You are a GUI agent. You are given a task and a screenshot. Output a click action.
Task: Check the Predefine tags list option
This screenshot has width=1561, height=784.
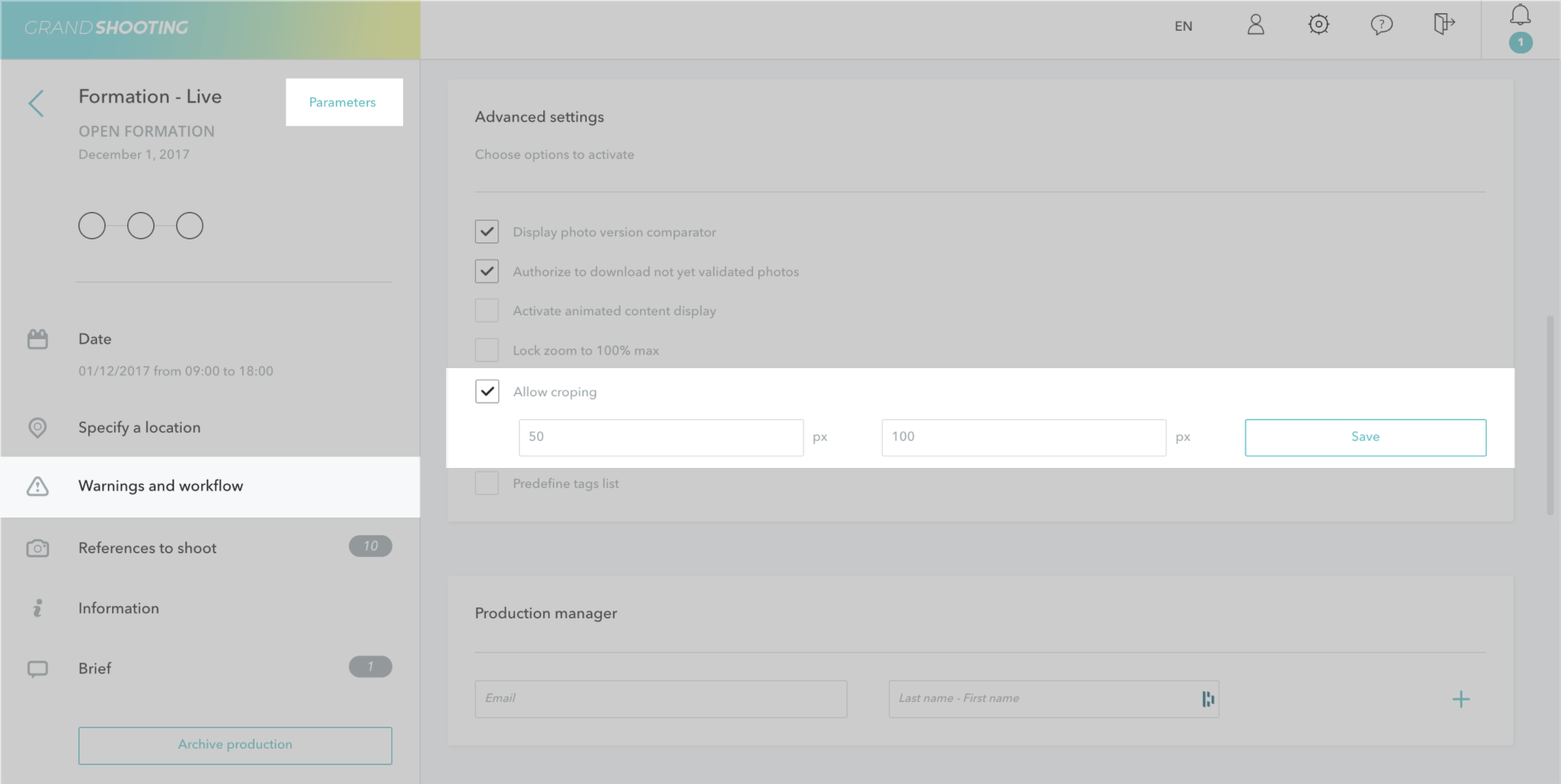point(487,483)
